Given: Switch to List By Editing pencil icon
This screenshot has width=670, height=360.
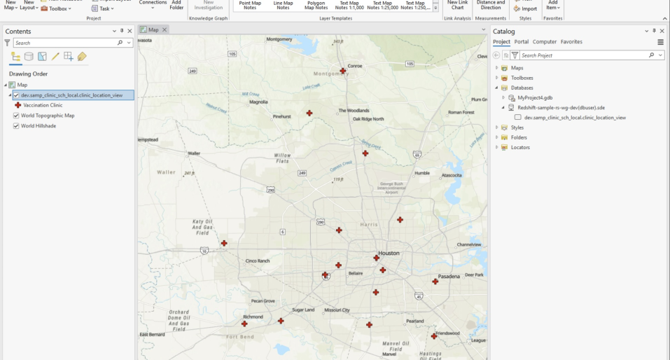Looking at the screenshot, I should pyautogui.click(x=55, y=57).
